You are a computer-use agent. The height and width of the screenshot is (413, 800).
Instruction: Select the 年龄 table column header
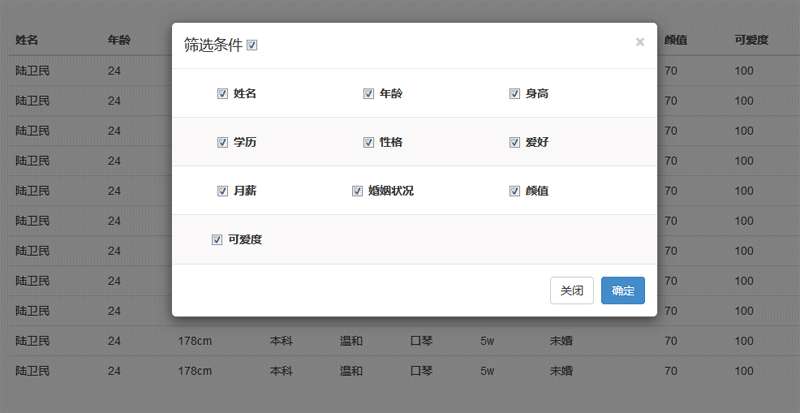tap(119, 41)
